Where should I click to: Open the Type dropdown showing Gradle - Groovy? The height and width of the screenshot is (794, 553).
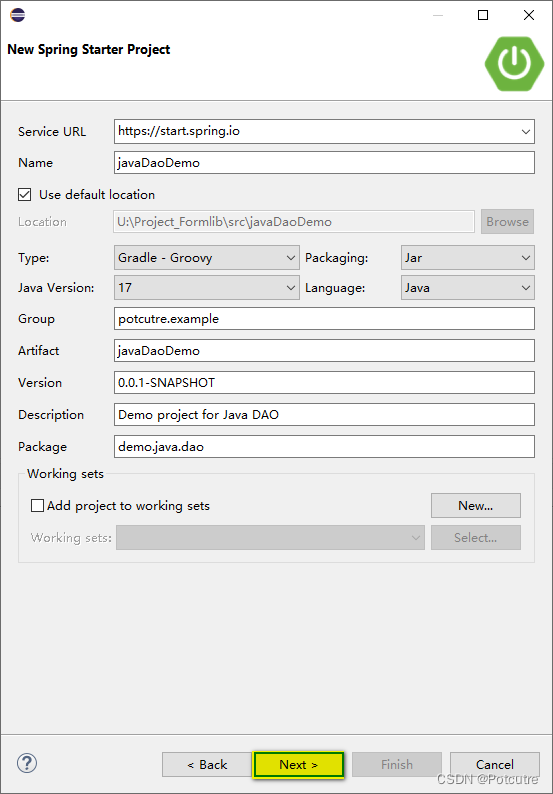pyautogui.click(x=207, y=258)
